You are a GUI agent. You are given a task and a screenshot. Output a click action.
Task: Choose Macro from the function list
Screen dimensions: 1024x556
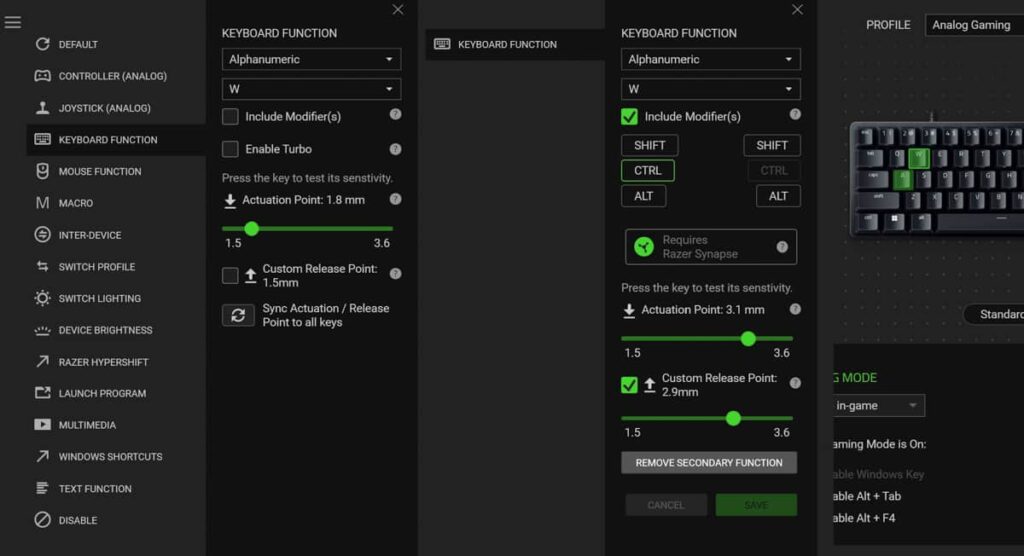(76, 203)
